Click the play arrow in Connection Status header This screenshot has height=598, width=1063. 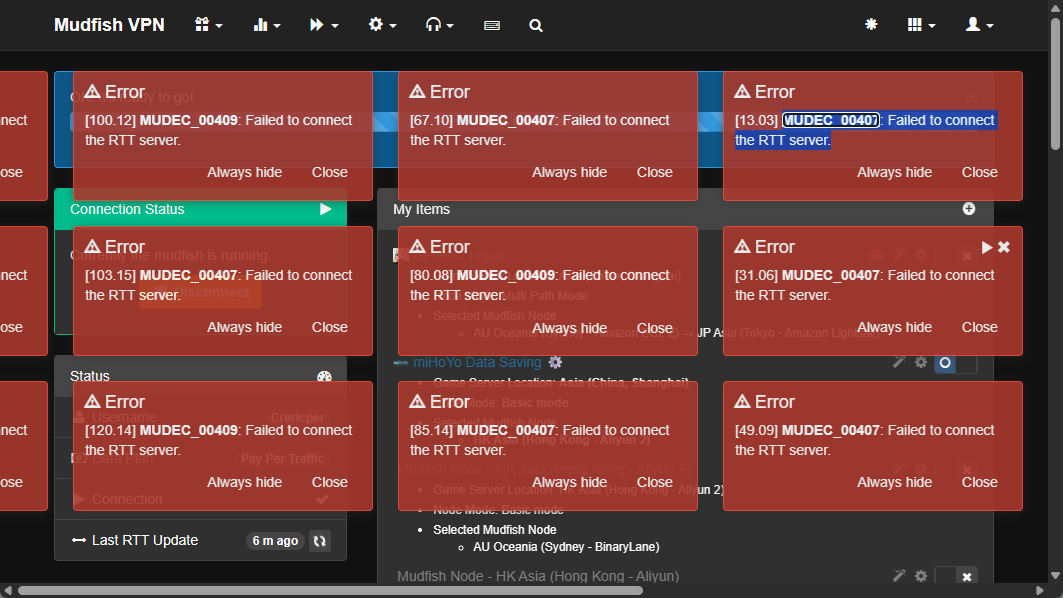coord(325,209)
